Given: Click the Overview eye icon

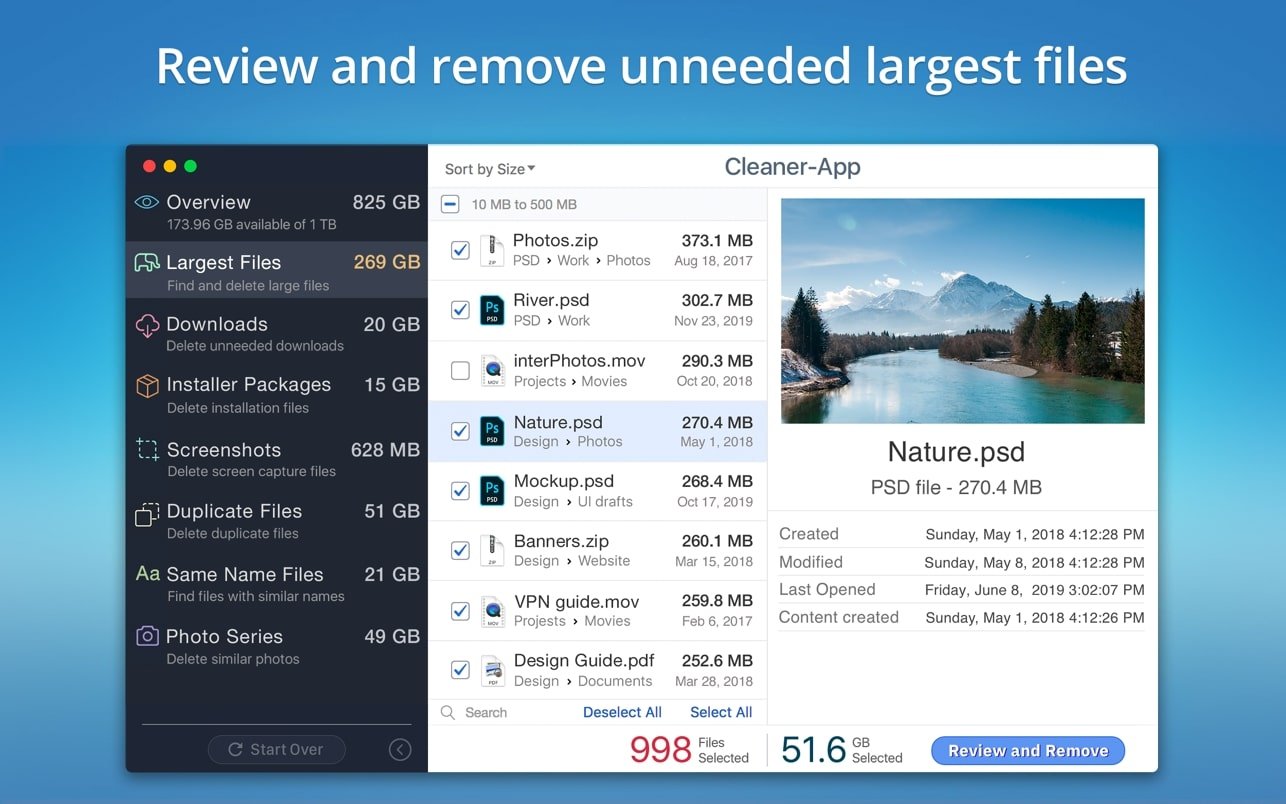Looking at the screenshot, I should tap(147, 202).
